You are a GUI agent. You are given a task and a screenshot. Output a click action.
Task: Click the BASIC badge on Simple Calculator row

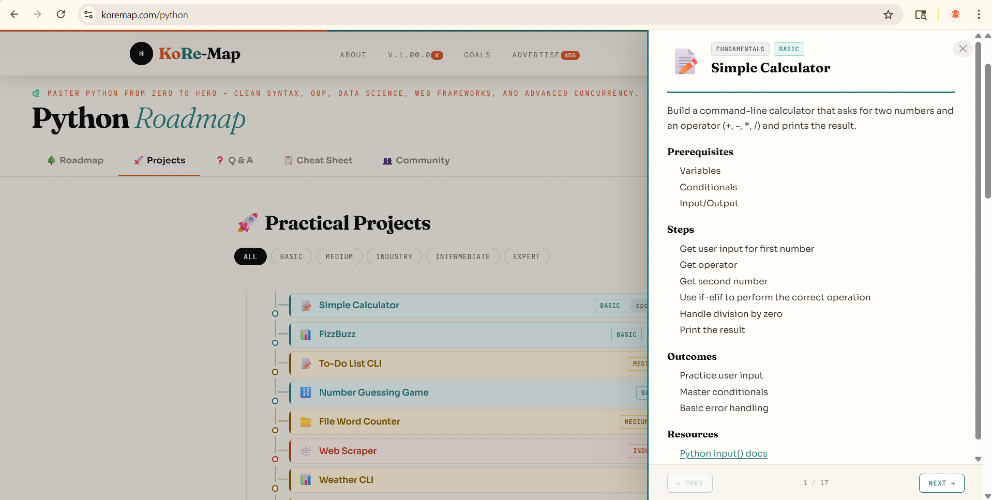pyautogui.click(x=610, y=306)
